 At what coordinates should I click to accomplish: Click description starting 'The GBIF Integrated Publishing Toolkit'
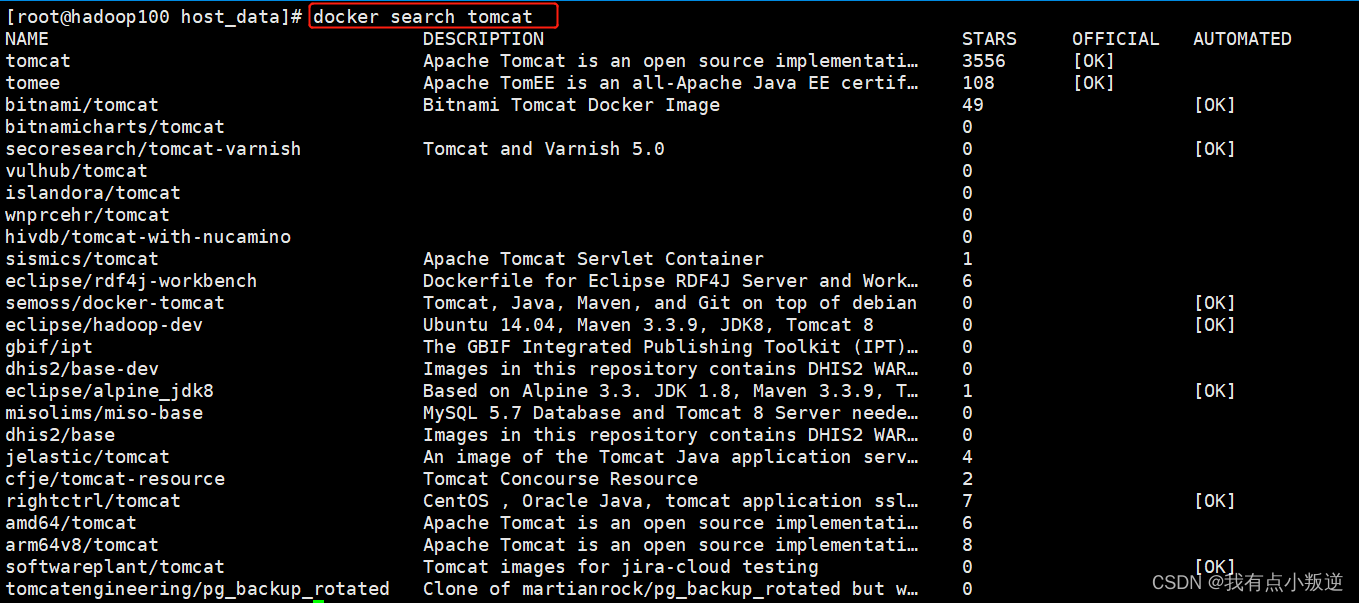click(670, 347)
